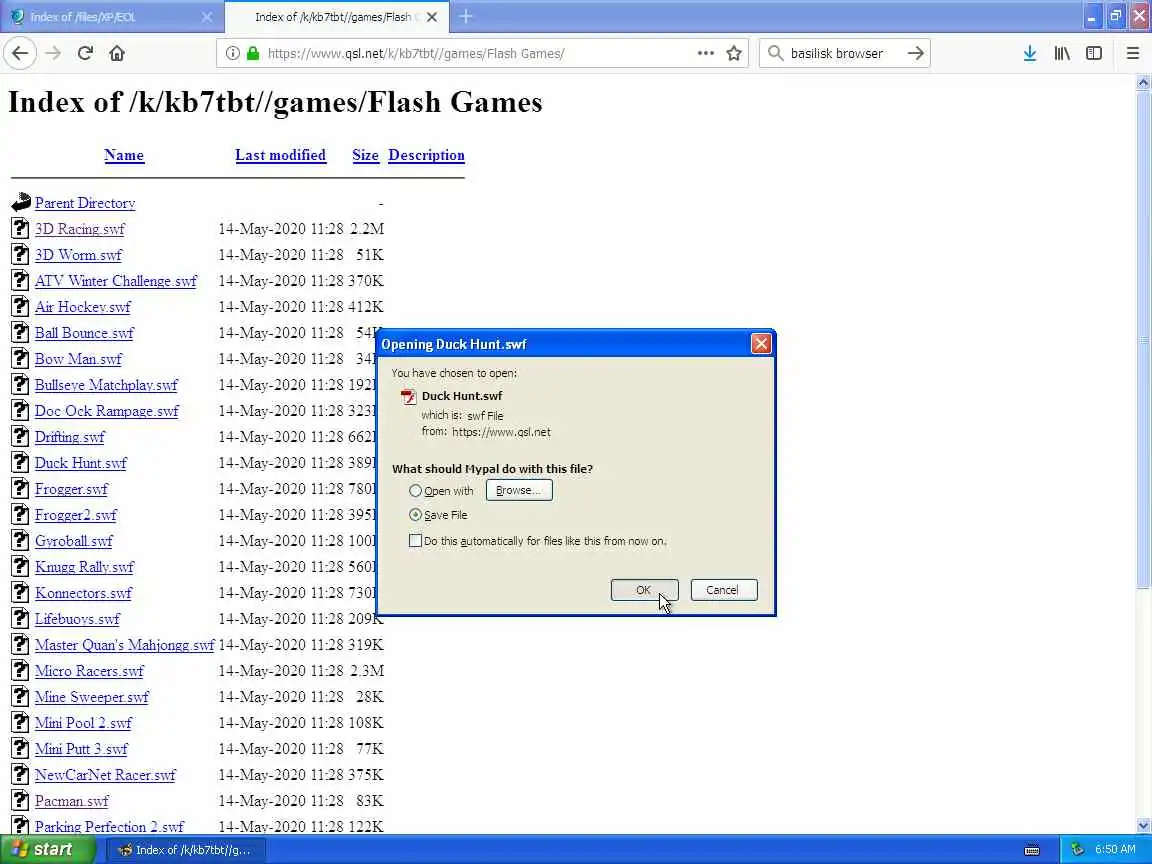Close the Flash Games tab
Screen dimensions: 1152x864
[432, 17]
